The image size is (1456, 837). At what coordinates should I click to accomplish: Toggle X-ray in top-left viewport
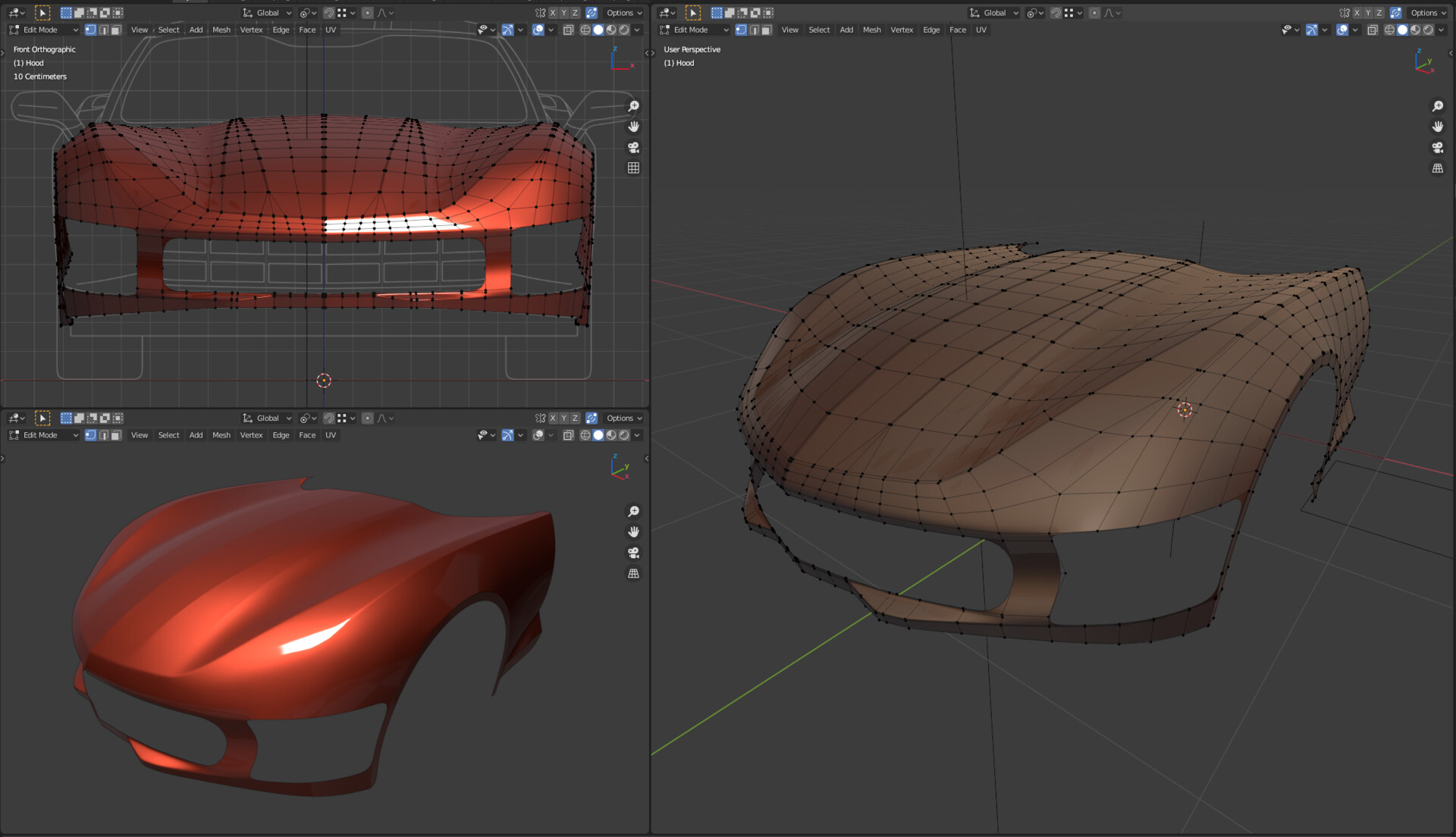pos(568,30)
